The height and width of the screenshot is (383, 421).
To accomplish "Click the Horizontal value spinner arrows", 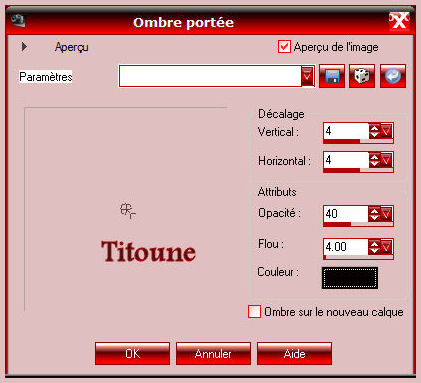I will click(374, 160).
